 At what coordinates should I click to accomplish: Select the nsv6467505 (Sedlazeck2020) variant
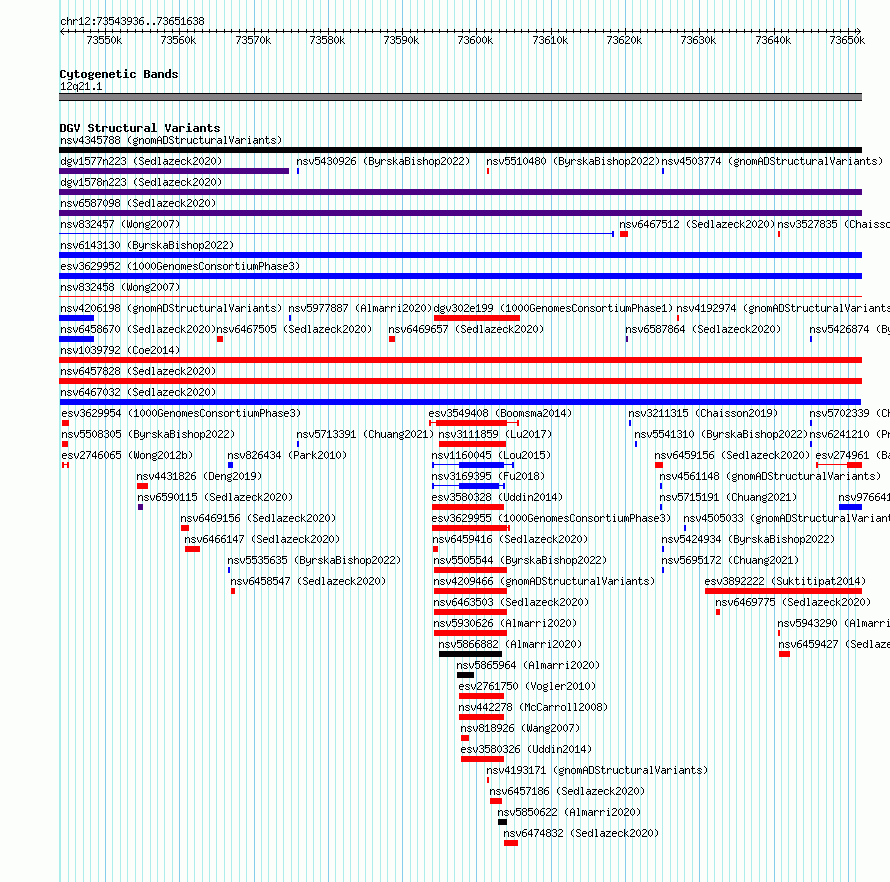coord(294,329)
